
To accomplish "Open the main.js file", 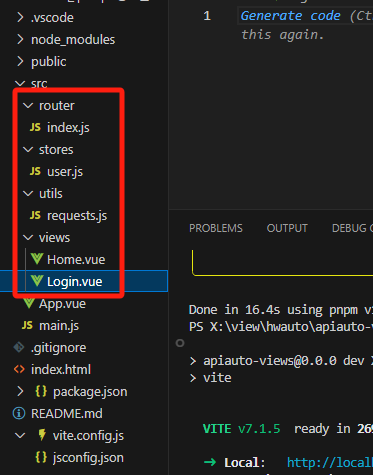I will click(59, 325).
